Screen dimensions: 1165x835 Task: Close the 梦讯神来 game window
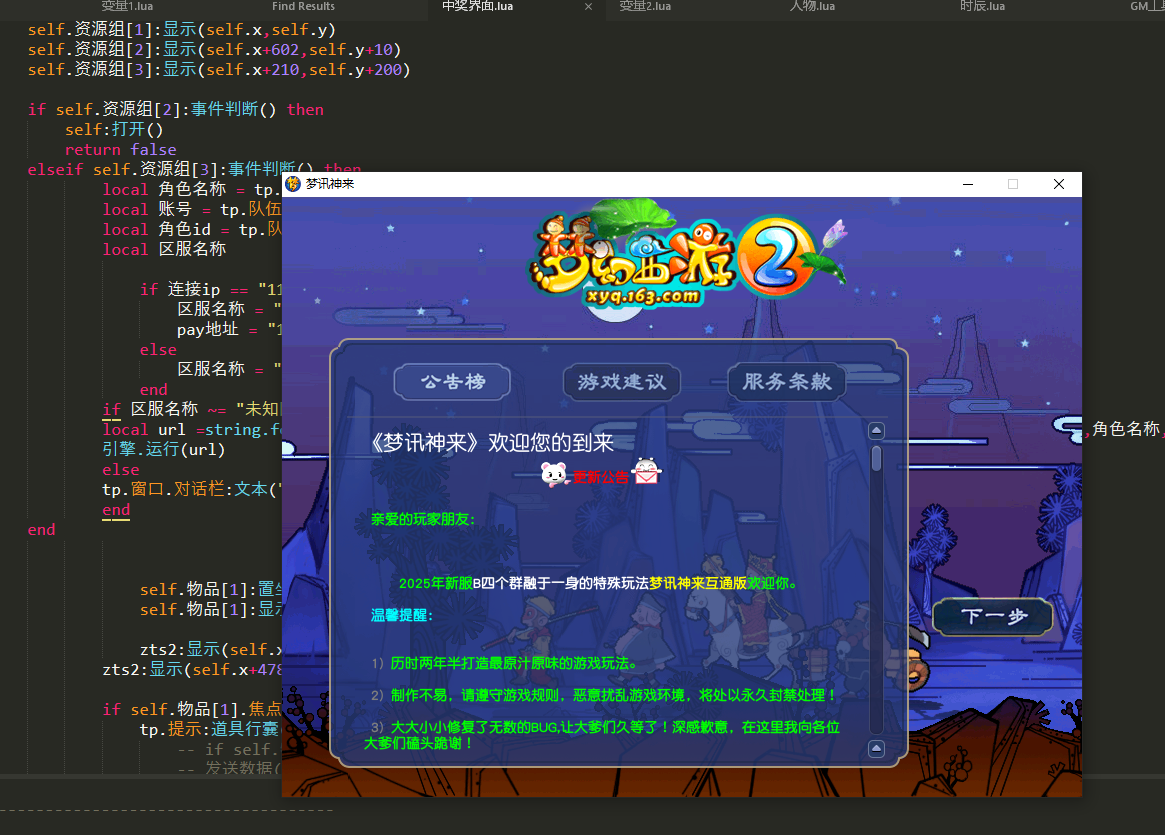(x=1059, y=184)
